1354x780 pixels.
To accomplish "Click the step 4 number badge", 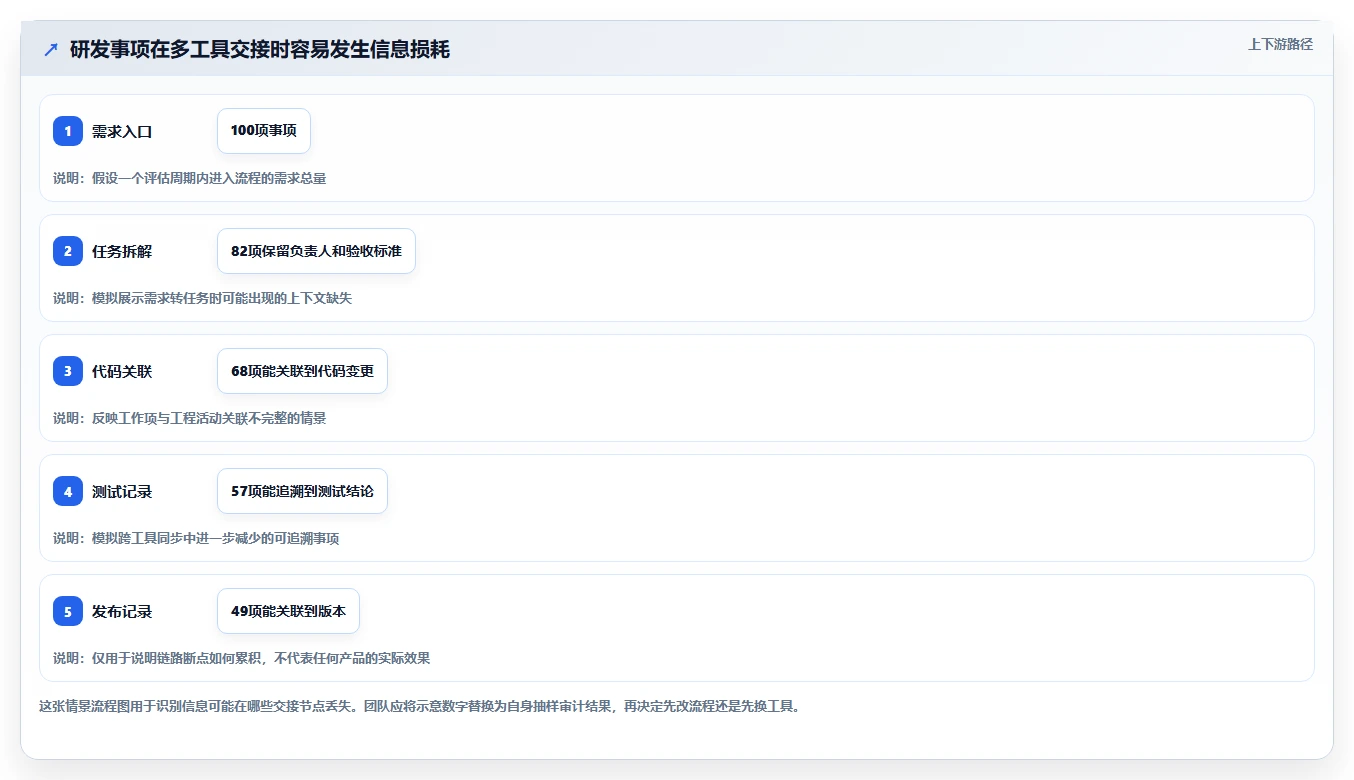I will tap(68, 491).
